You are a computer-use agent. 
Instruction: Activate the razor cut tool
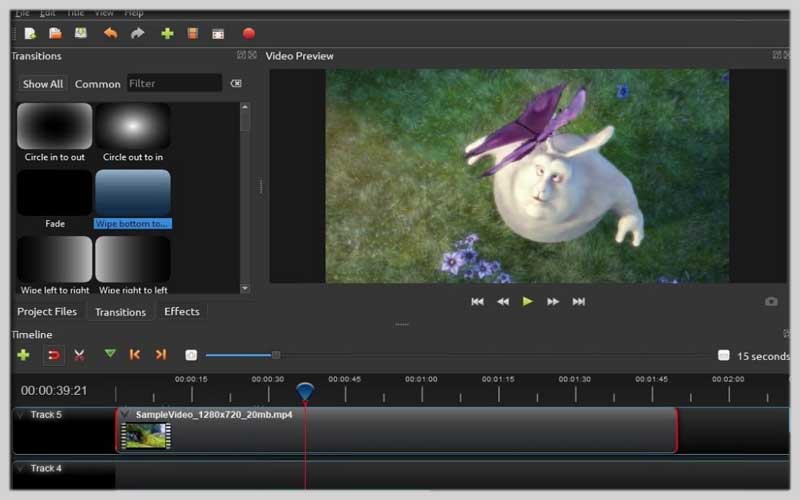pos(79,355)
